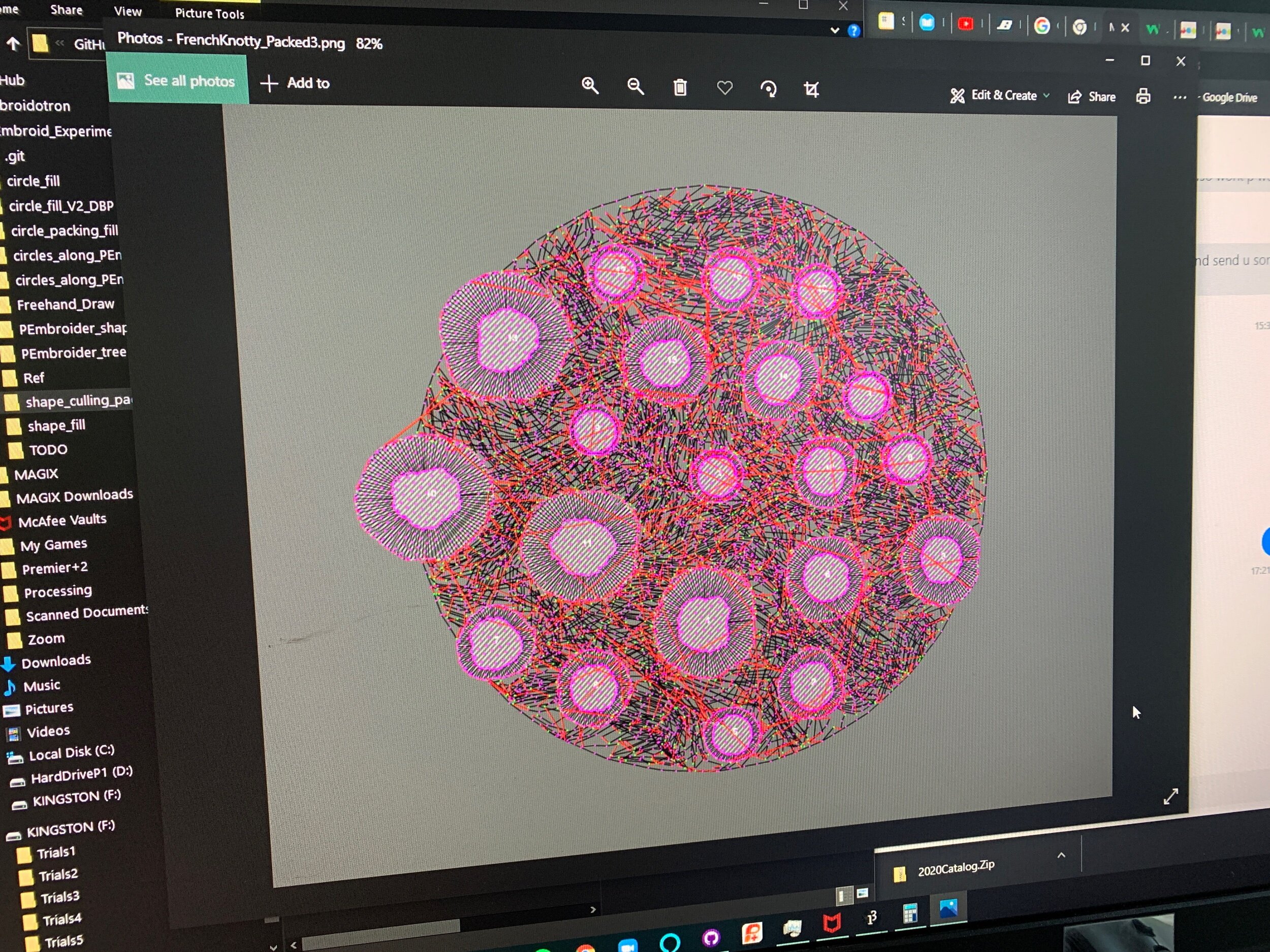Screen dimensions: 1270x952
Task: Expand the 2020Catalog.Zip download chevron
Action: pos(1061,855)
